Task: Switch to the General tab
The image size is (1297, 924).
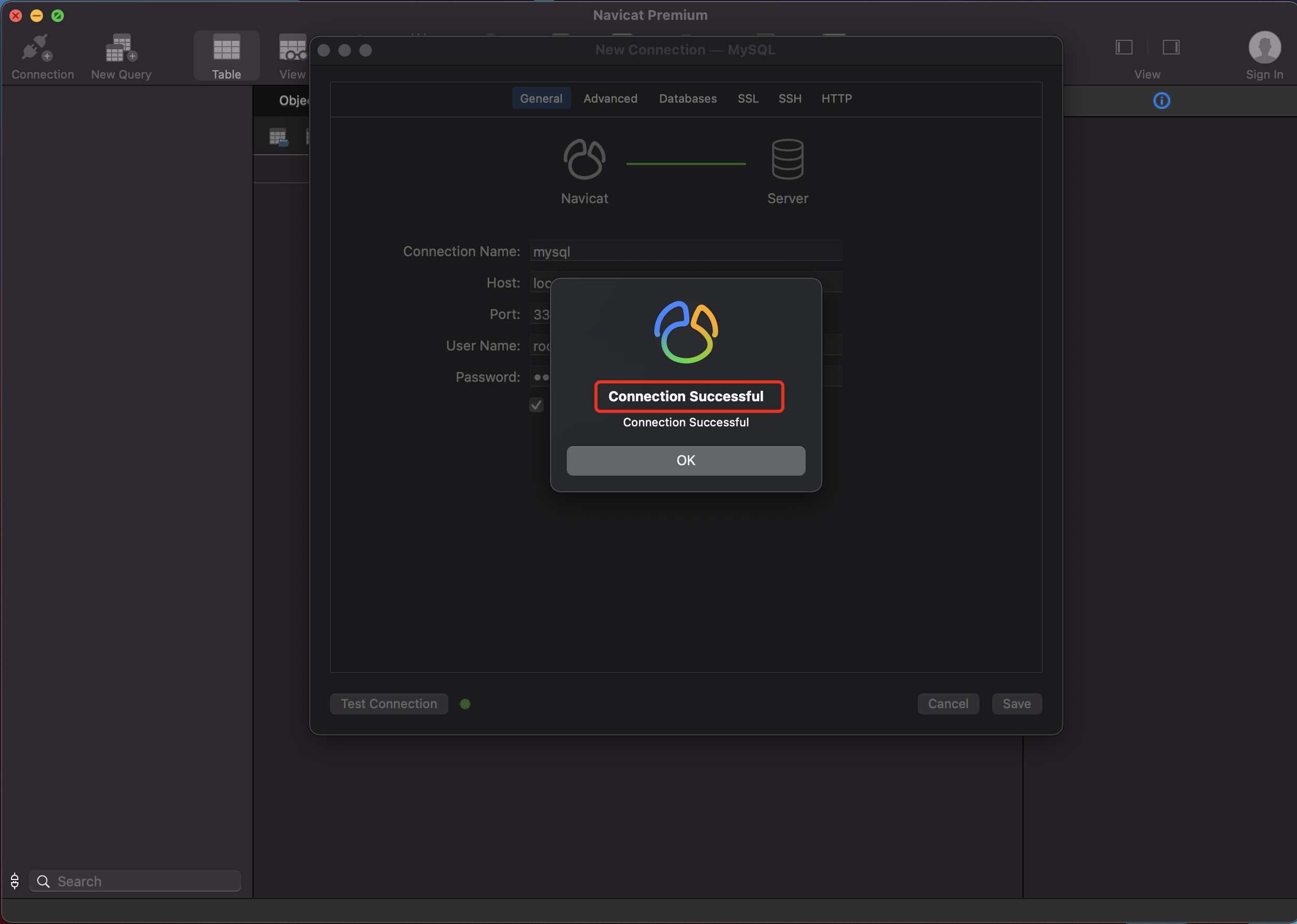Action: click(541, 98)
